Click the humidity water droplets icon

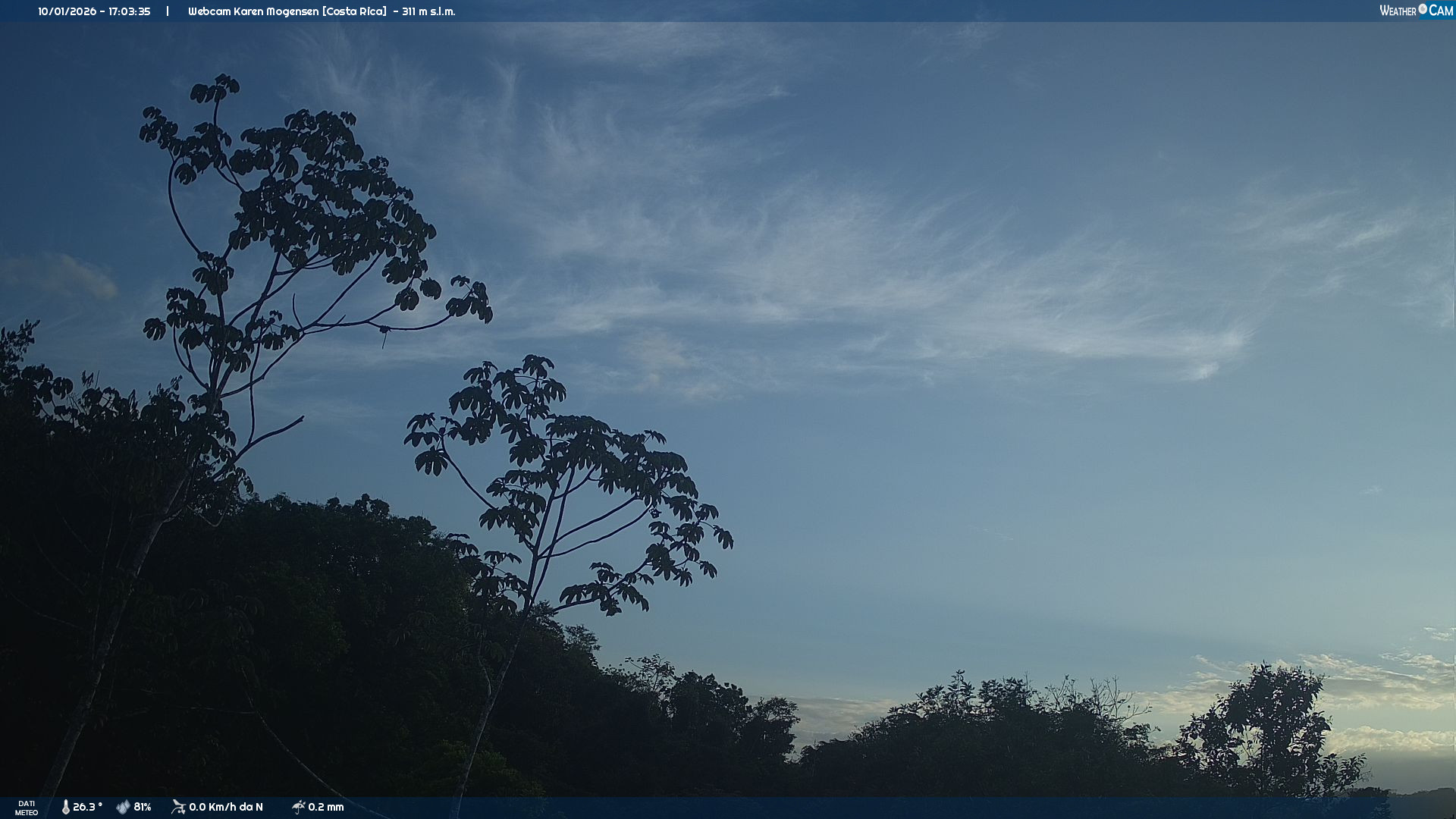(123, 807)
